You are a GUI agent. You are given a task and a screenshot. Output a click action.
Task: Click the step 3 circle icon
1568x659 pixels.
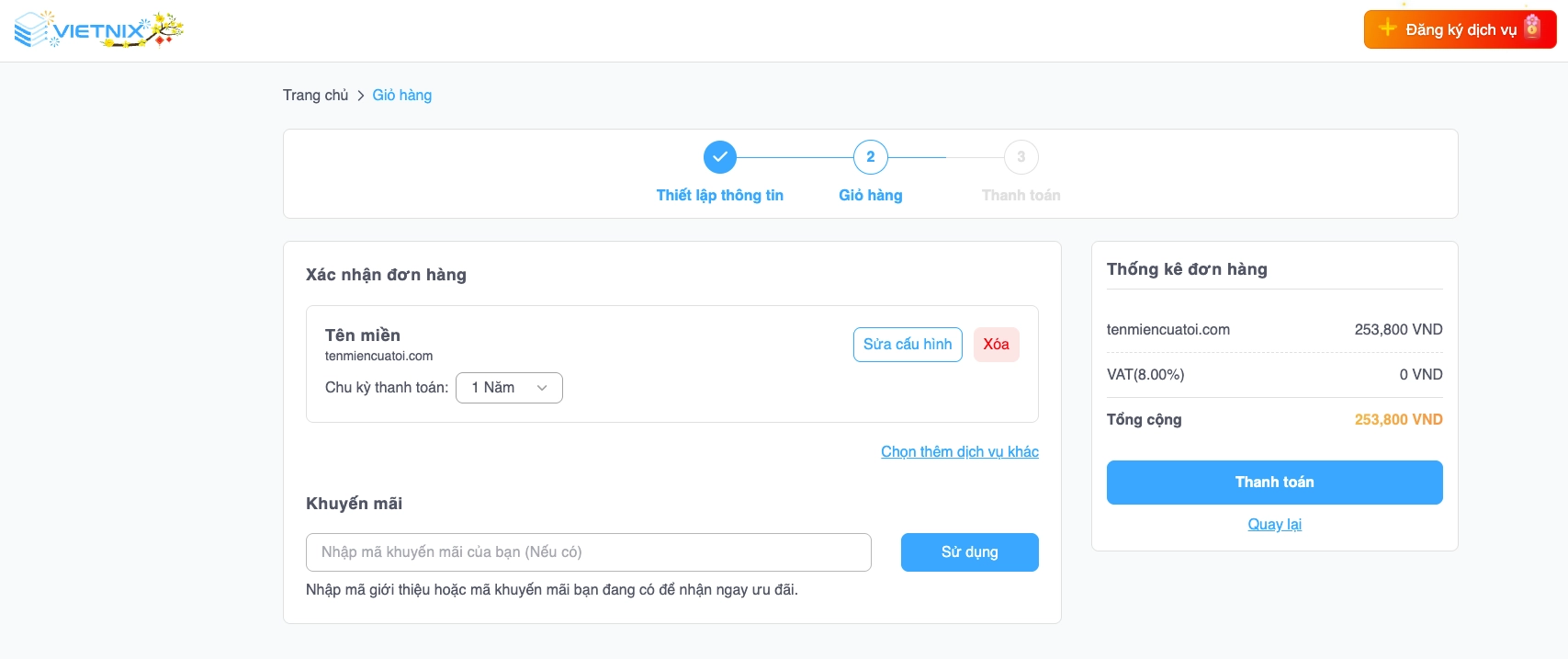pos(1021,157)
